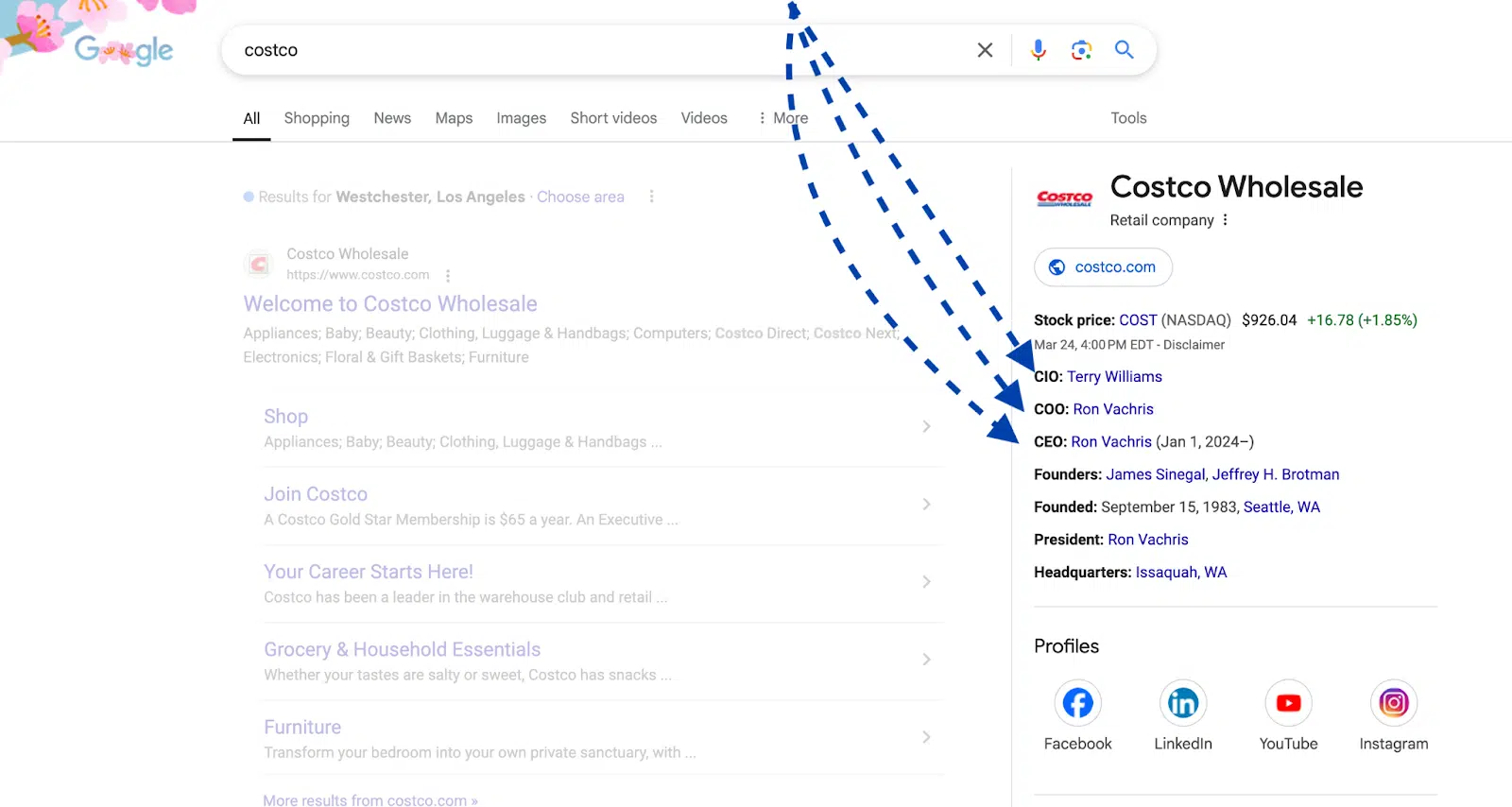Click More results from costco.com
Image resolution: width=1512 pixels, height=807 pixels.
(x=370, y=799)
